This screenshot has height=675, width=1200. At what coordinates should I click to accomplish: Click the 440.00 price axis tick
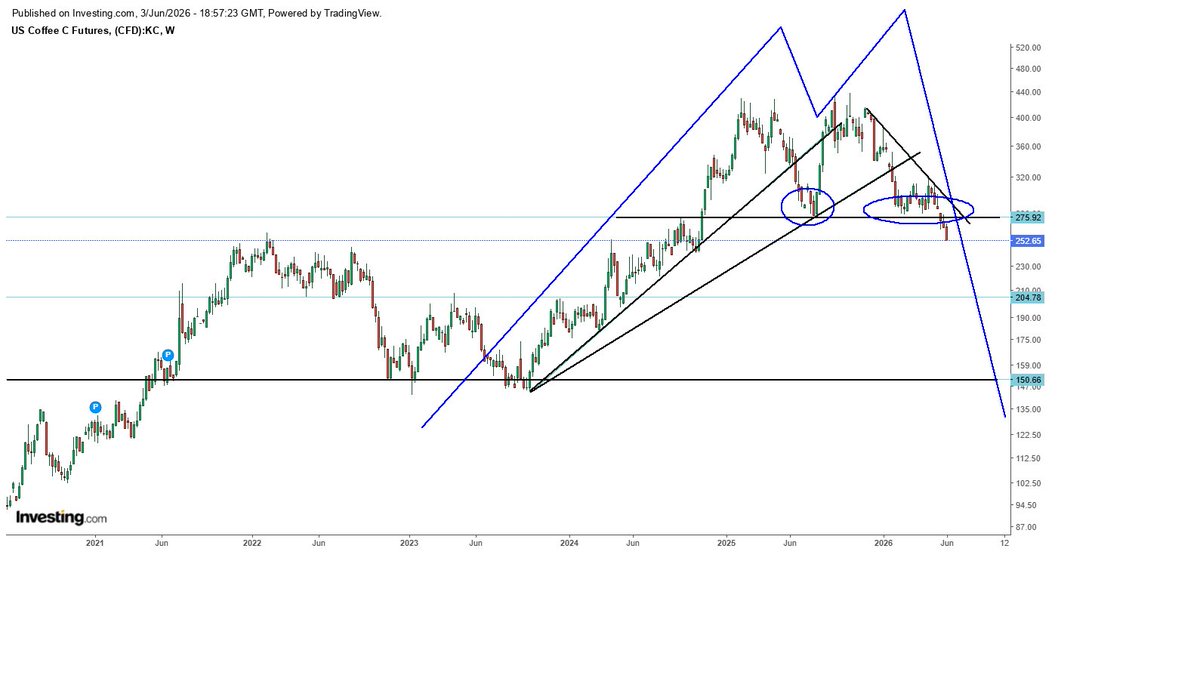pos(1030,92)
